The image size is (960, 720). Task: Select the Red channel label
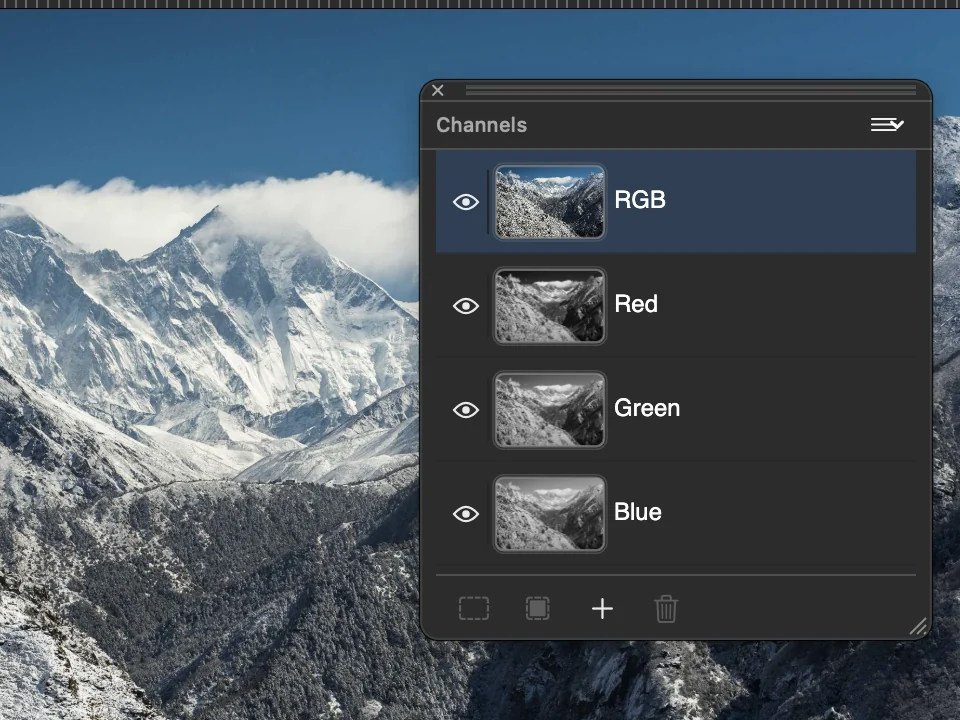[x=636, y=304]
